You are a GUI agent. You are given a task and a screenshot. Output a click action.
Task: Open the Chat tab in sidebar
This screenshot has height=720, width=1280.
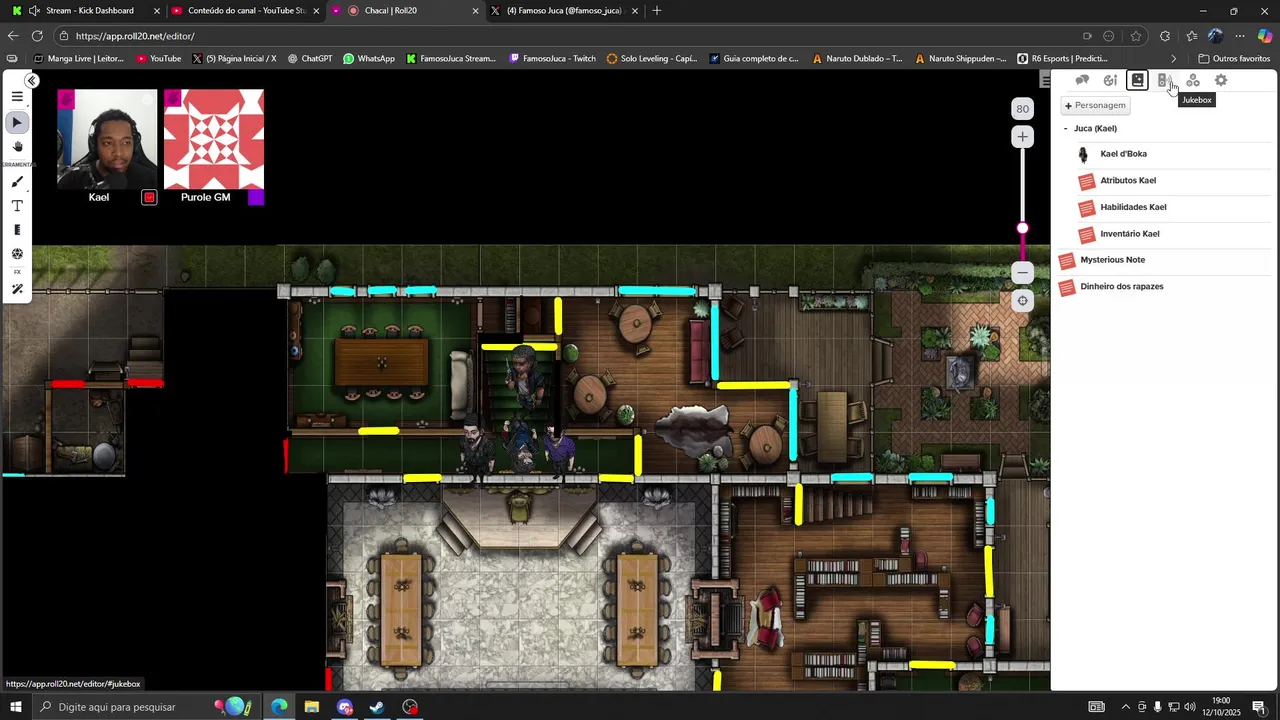(1082, 80)
